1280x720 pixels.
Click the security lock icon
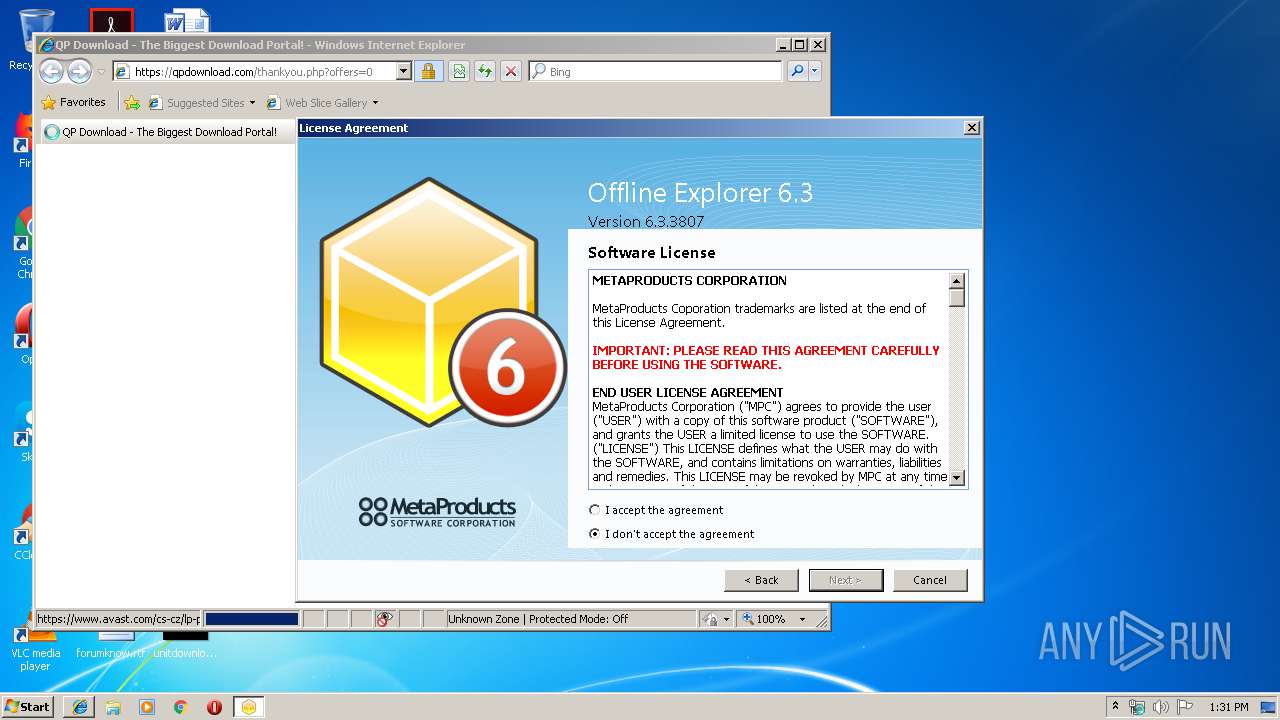point(428,72)
